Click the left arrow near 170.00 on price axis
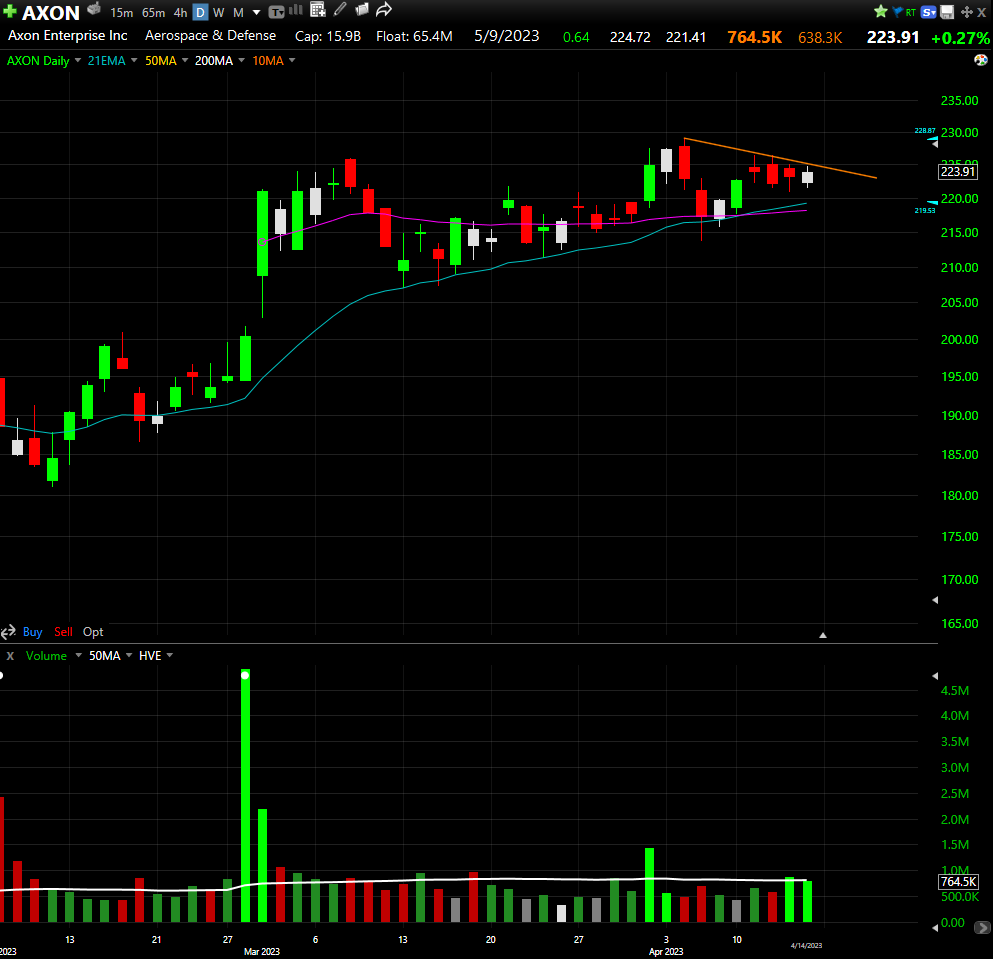The image size is (993, 959). pos(935,600)
